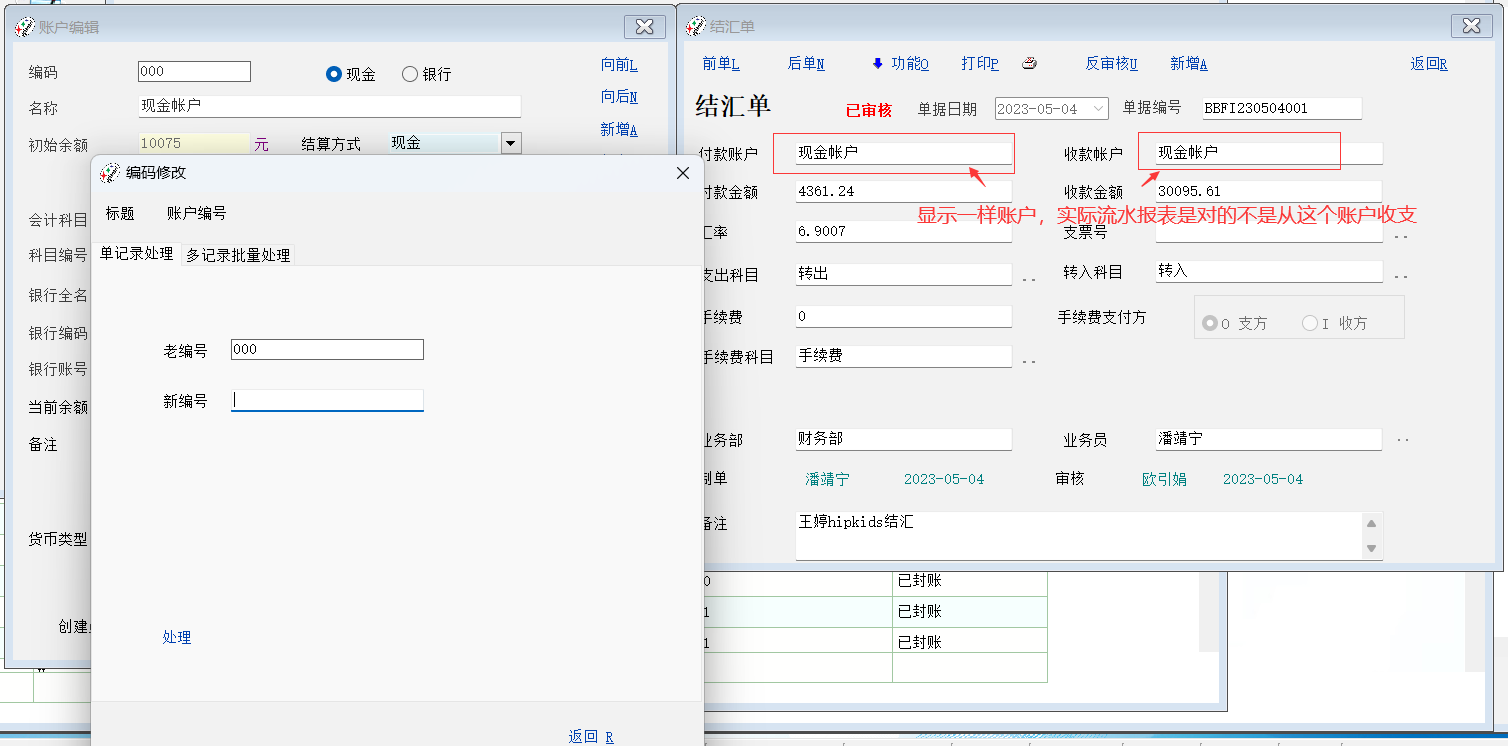1508x746 pixels.
Task: Choose 收方 as 手续费支付方
Action: (1310, 323)
